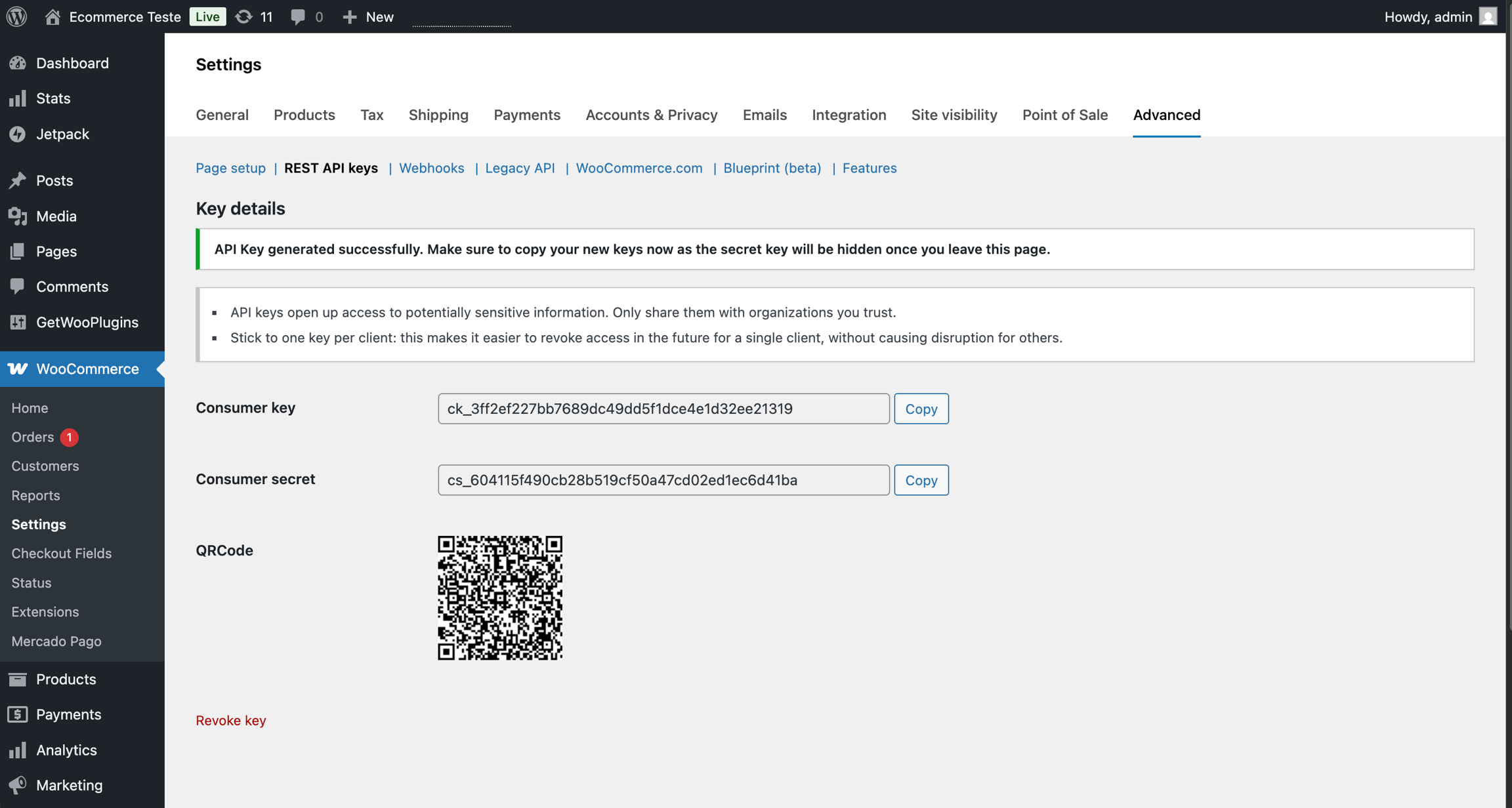This screenshot has height=808, width=1512.
Task: Open the Features section link
Action: pos(870,168)
